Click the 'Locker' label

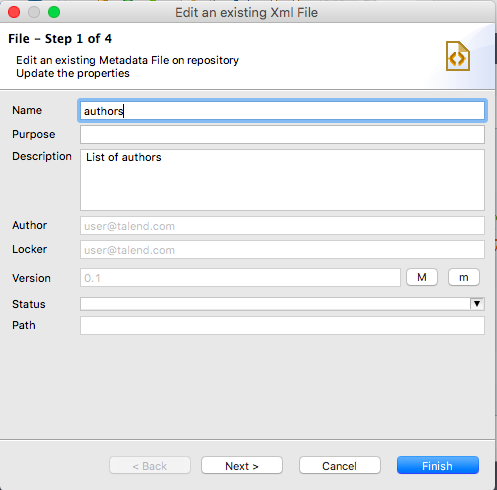pos(30,249)
